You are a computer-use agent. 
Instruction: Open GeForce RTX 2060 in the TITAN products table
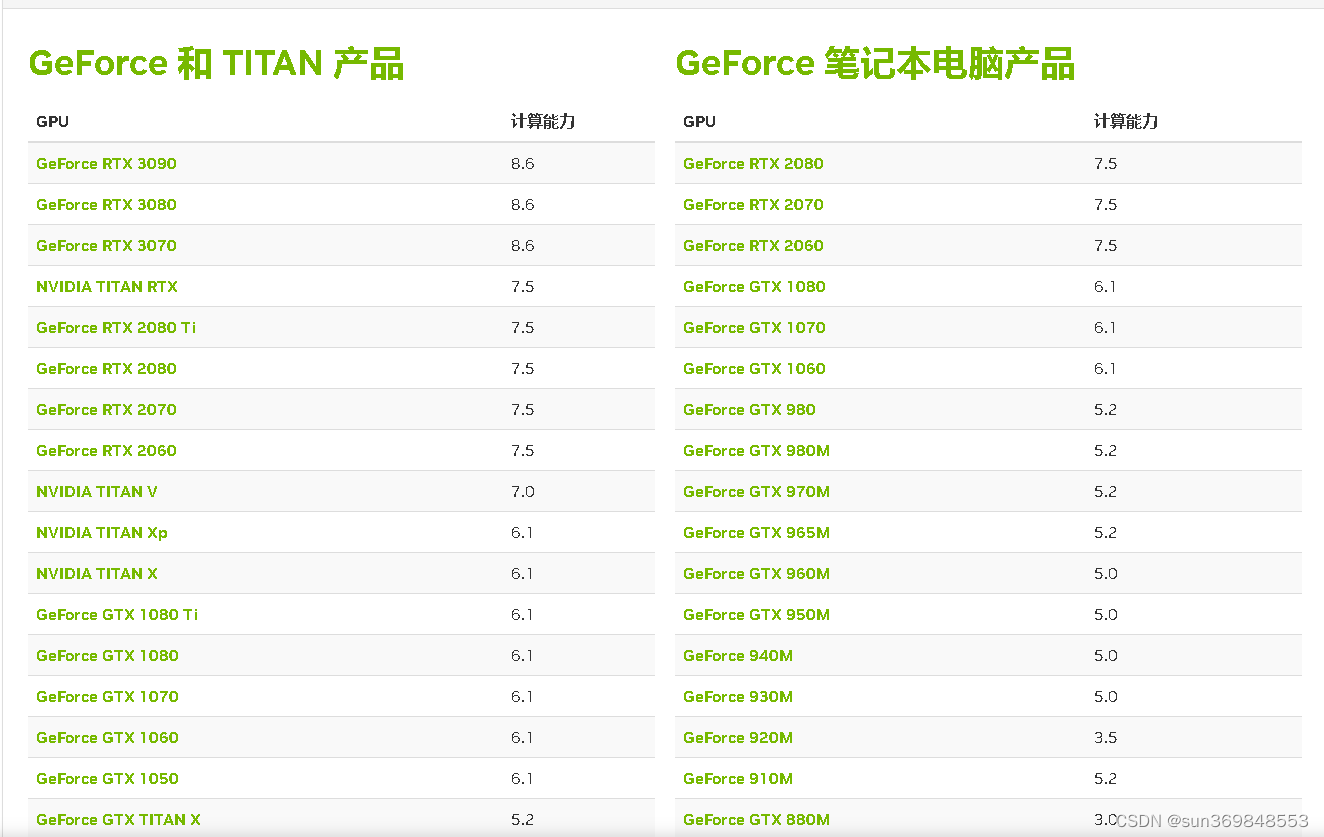(106, 450)
